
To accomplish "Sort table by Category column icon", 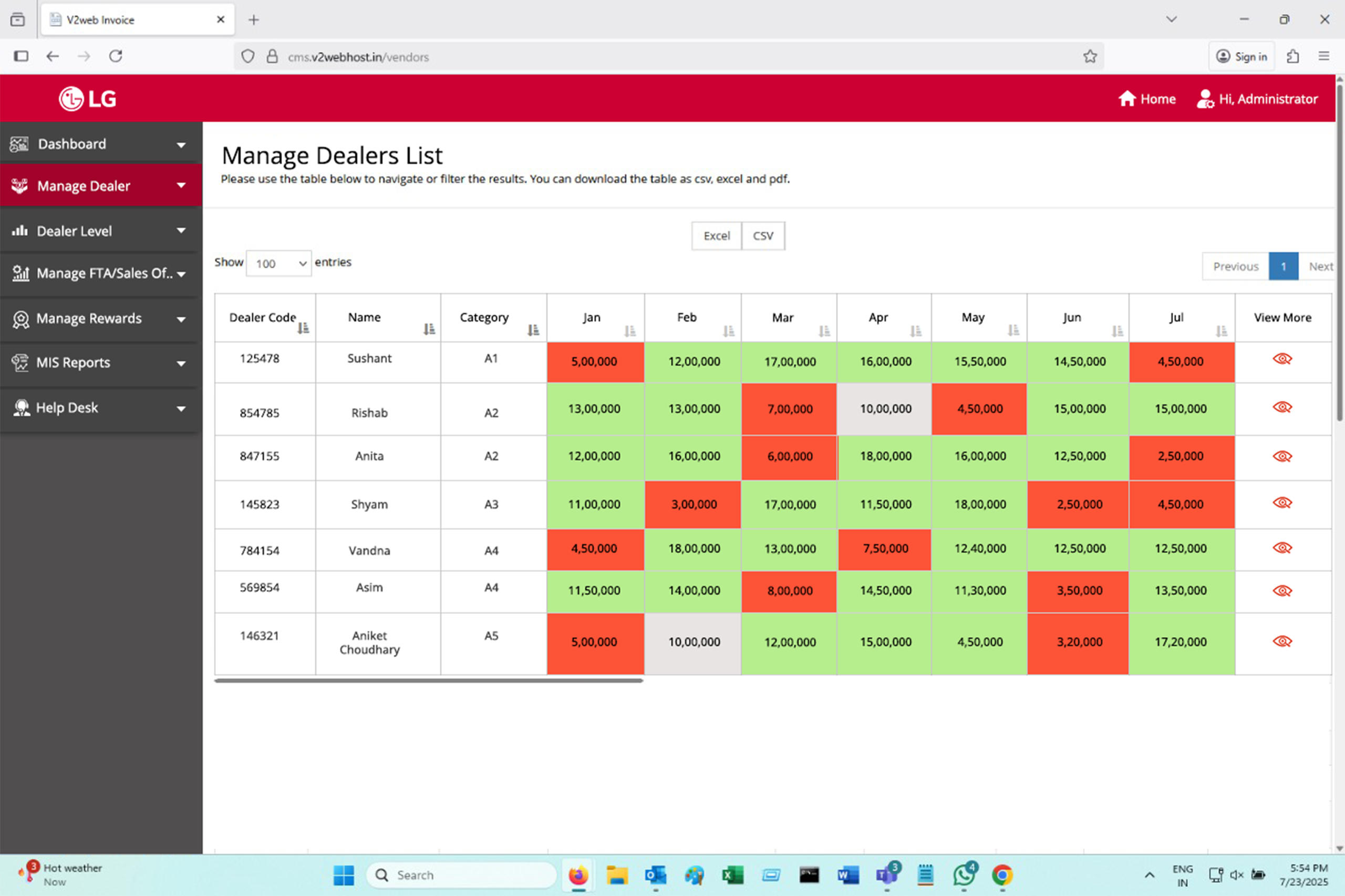I will coord(533,330).
